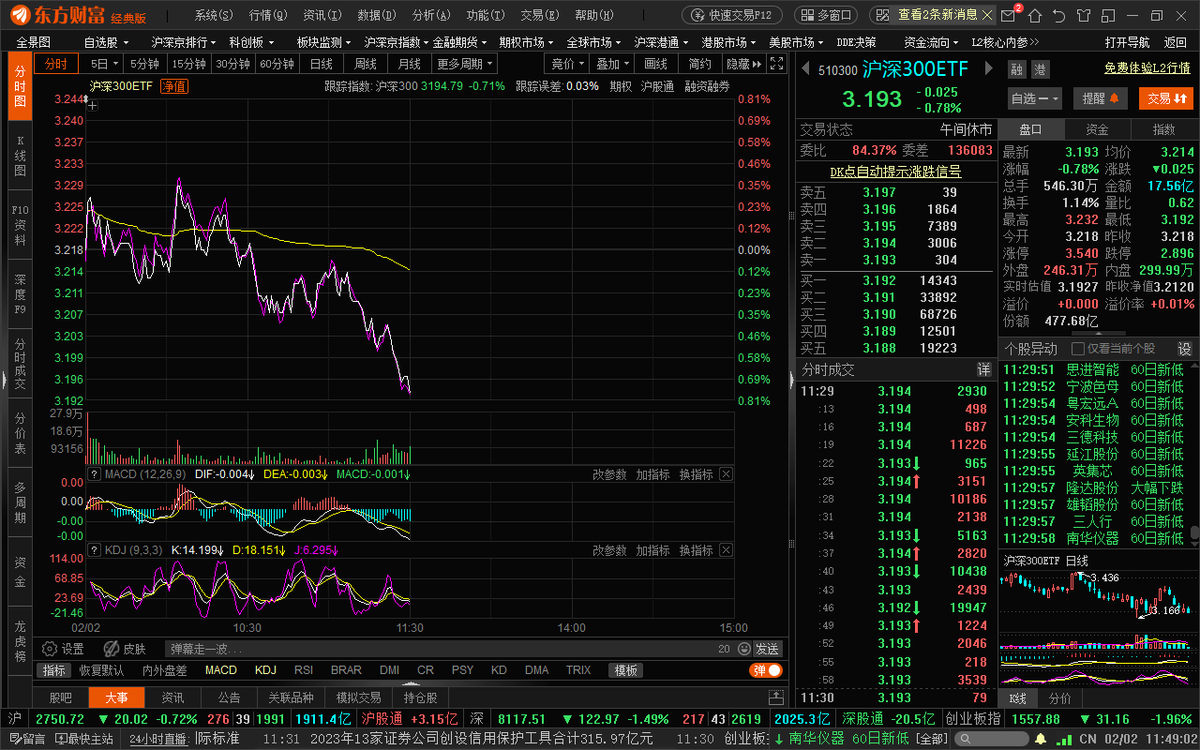
Task: Click the 港 tag icon
Action: point(1040,69)
